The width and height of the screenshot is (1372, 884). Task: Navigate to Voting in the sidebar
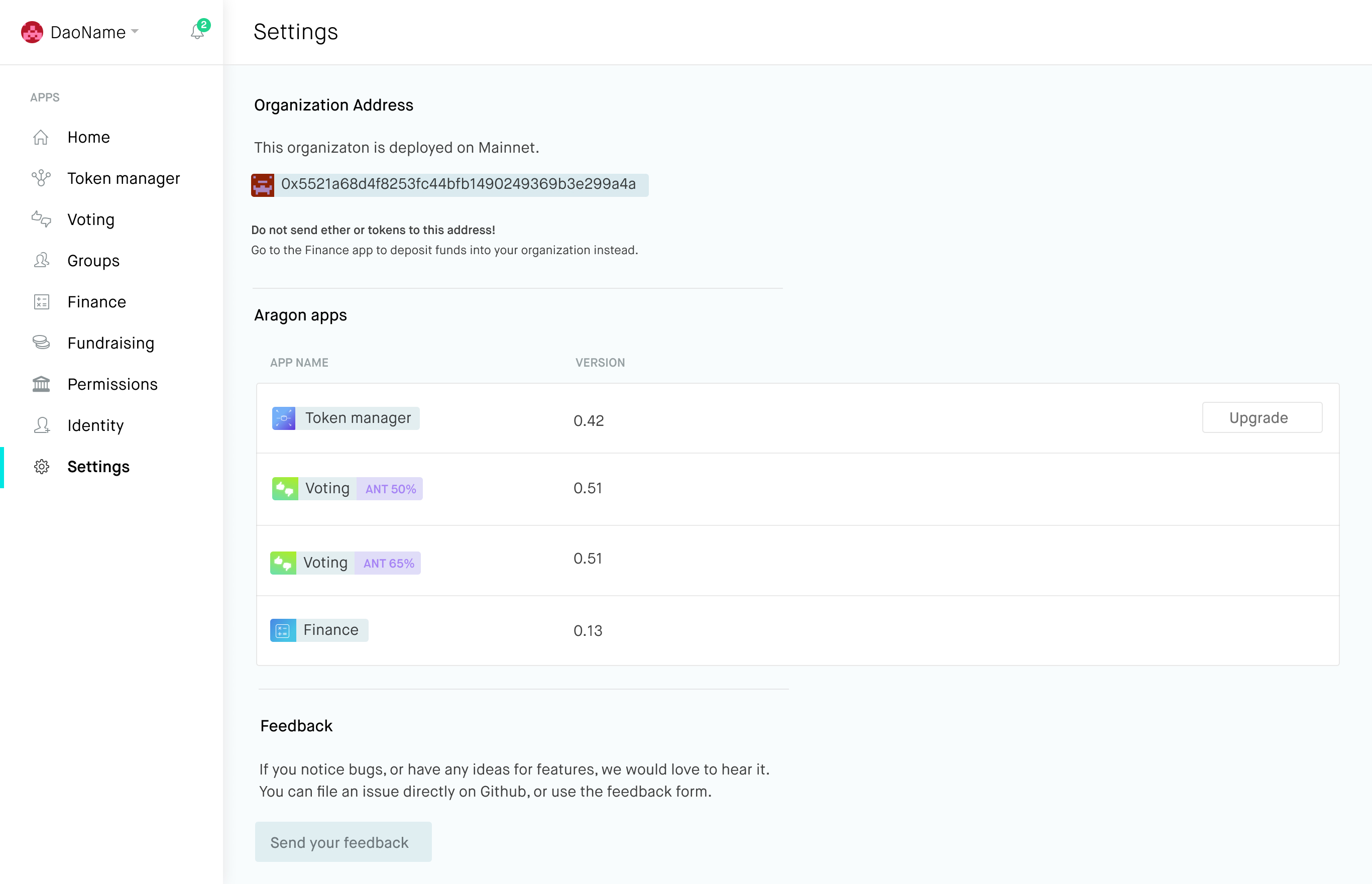(x=91, y=220)
